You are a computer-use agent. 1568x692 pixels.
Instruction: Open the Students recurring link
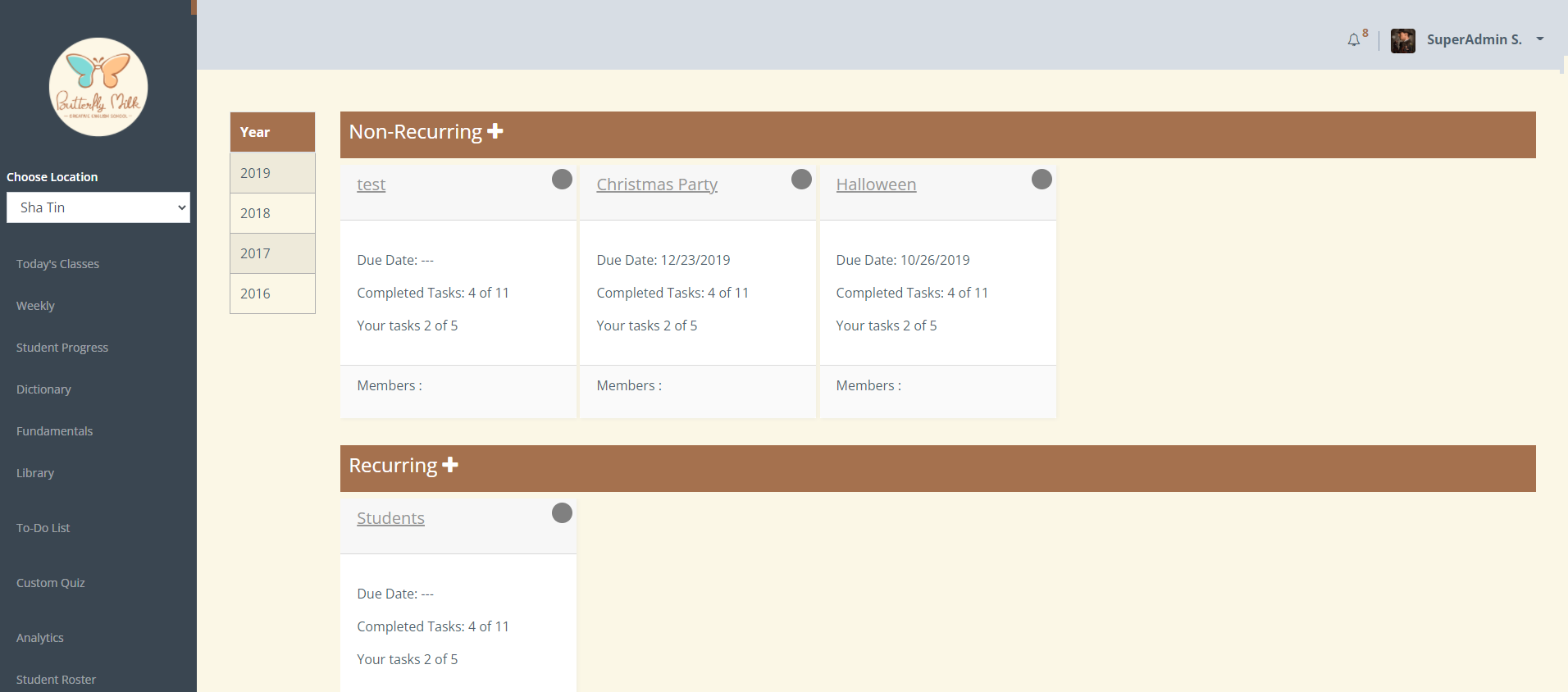[390, 518]
